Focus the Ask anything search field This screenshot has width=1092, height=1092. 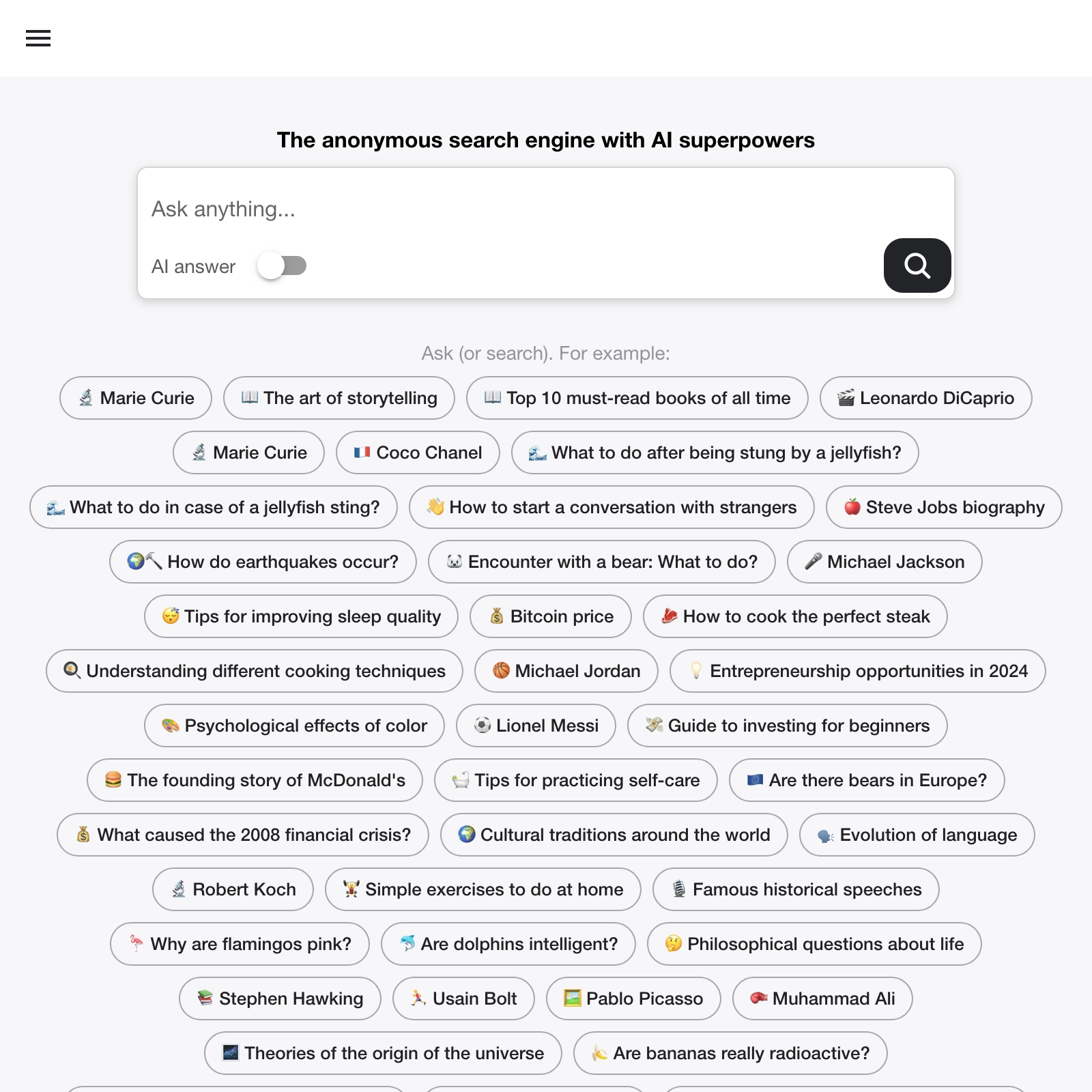546,209
